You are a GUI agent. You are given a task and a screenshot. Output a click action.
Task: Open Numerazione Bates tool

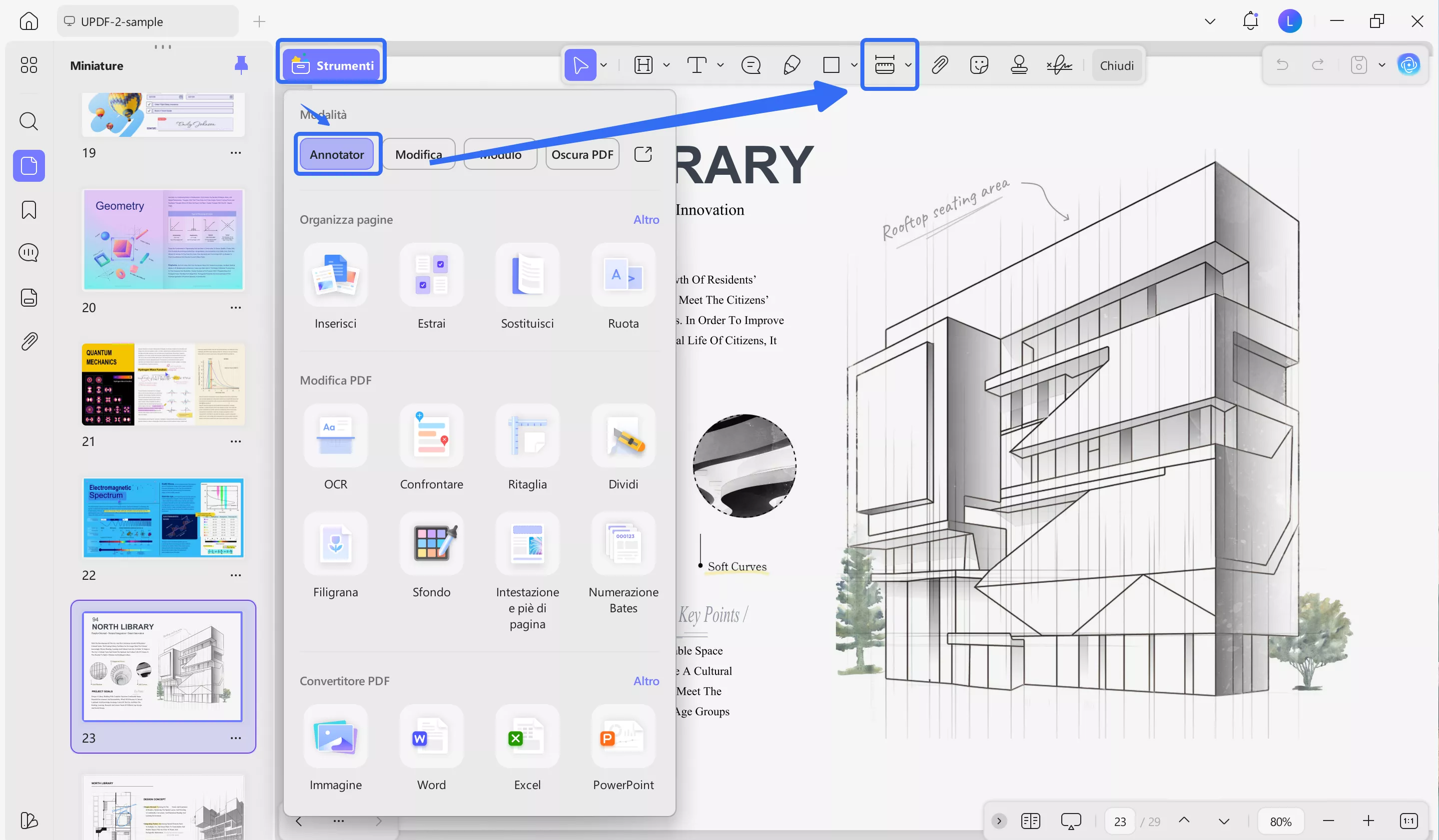click(623, 544)
